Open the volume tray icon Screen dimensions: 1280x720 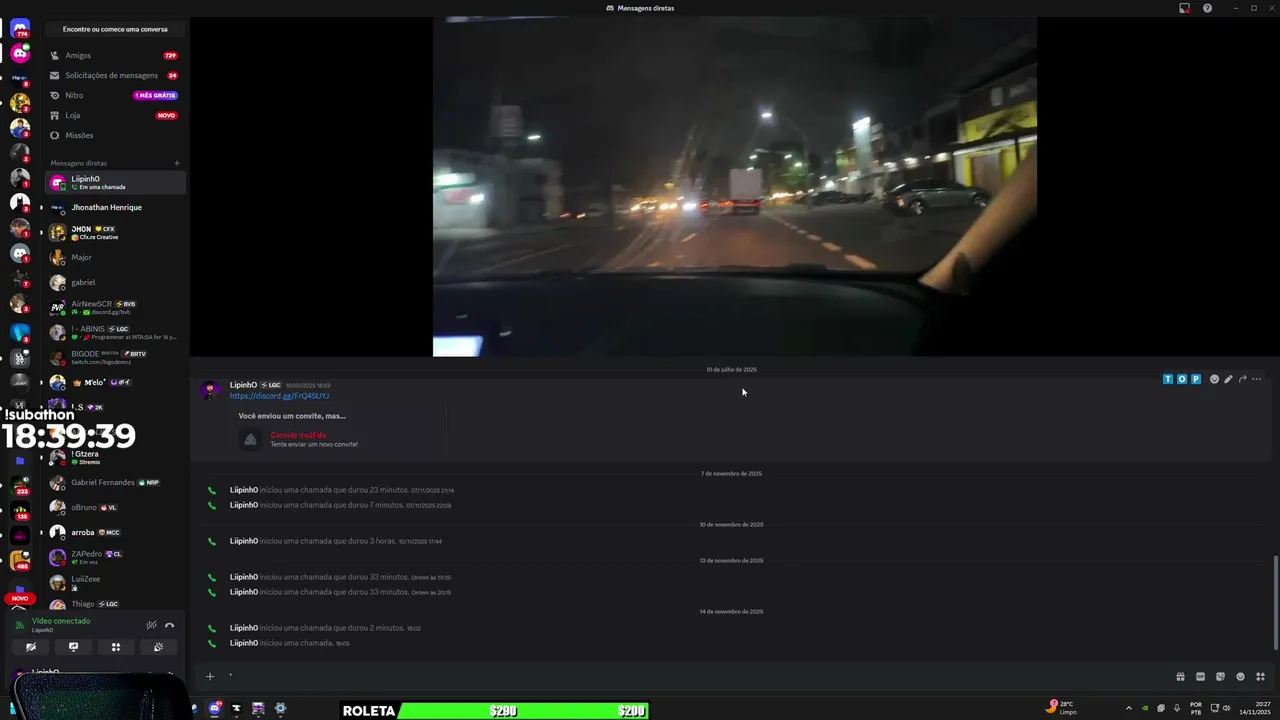[x=1227, y=708]
